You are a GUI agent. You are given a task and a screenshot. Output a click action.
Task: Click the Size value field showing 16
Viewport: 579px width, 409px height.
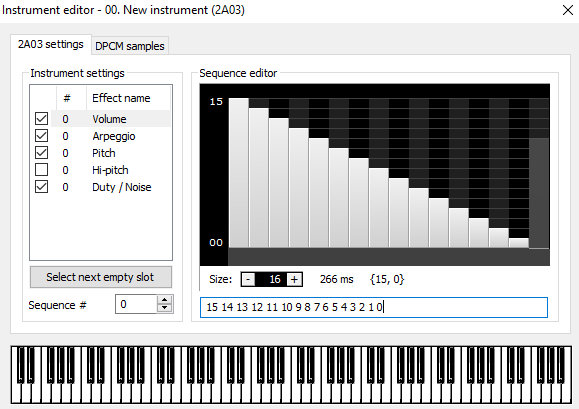[x=271, y=279]
